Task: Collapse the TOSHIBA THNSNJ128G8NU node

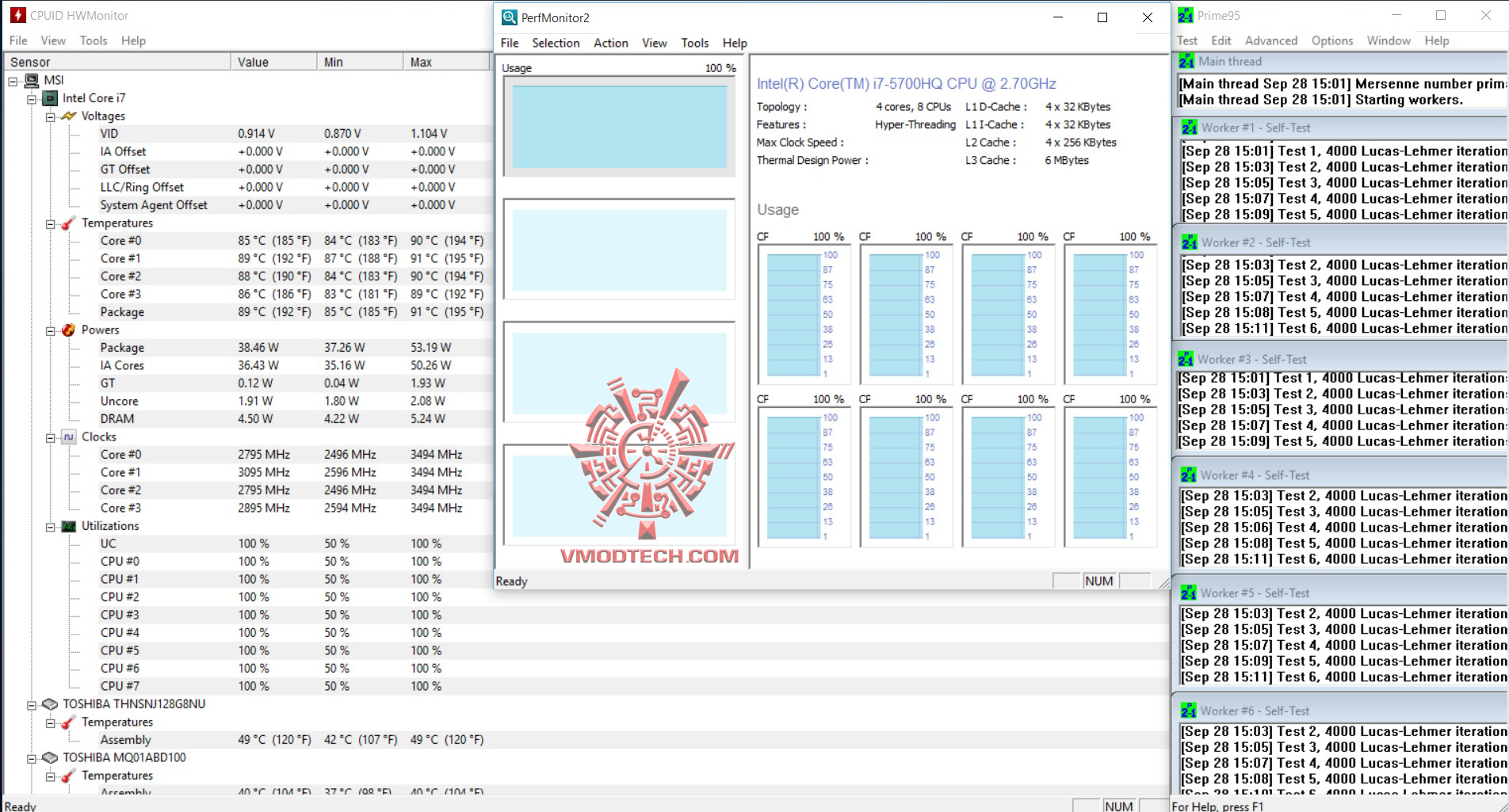Action: pyautogui.click(x=32, y=705)
